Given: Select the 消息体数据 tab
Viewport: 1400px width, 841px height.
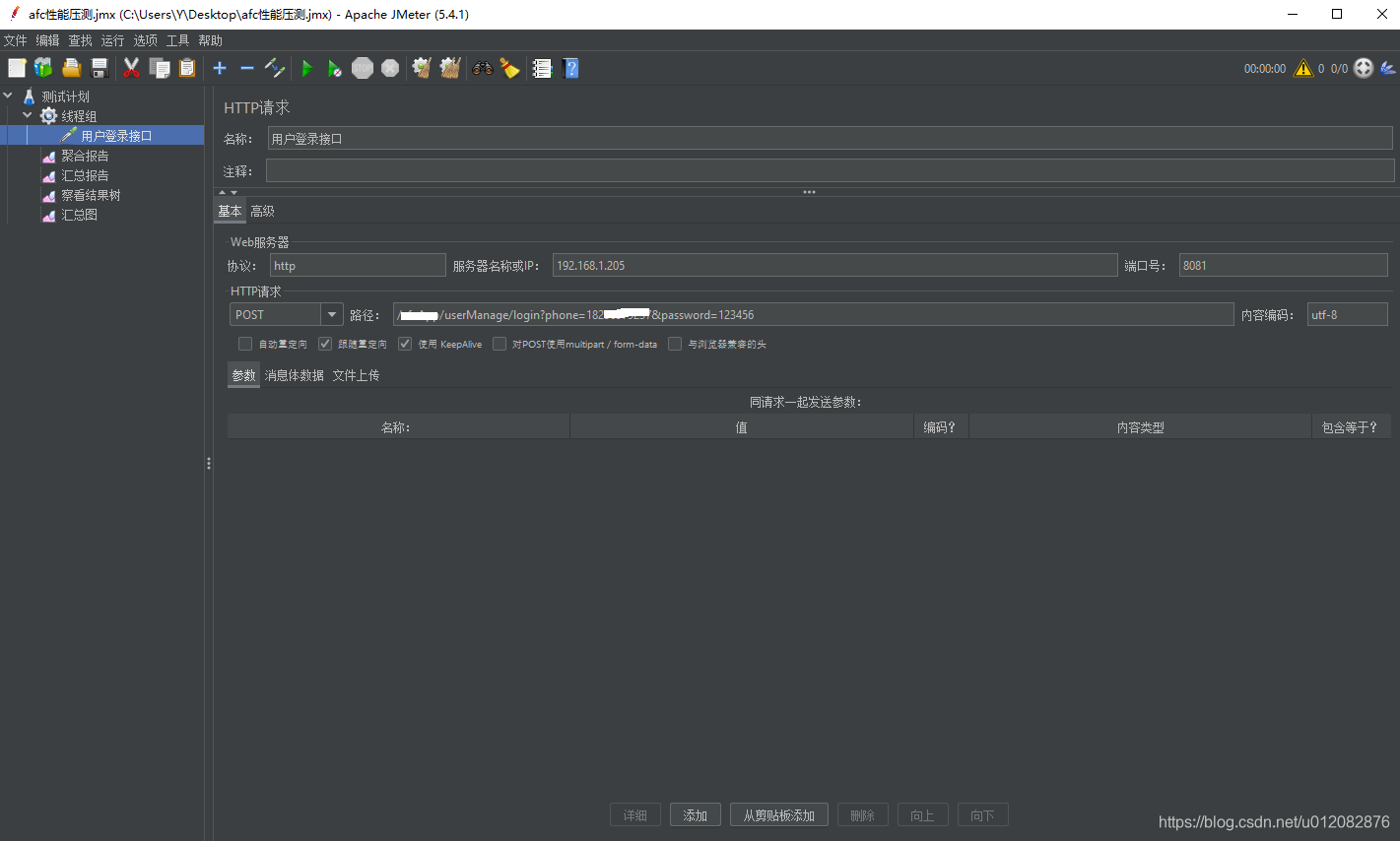Looking at the screenshot, I should (x=294, y=375).
